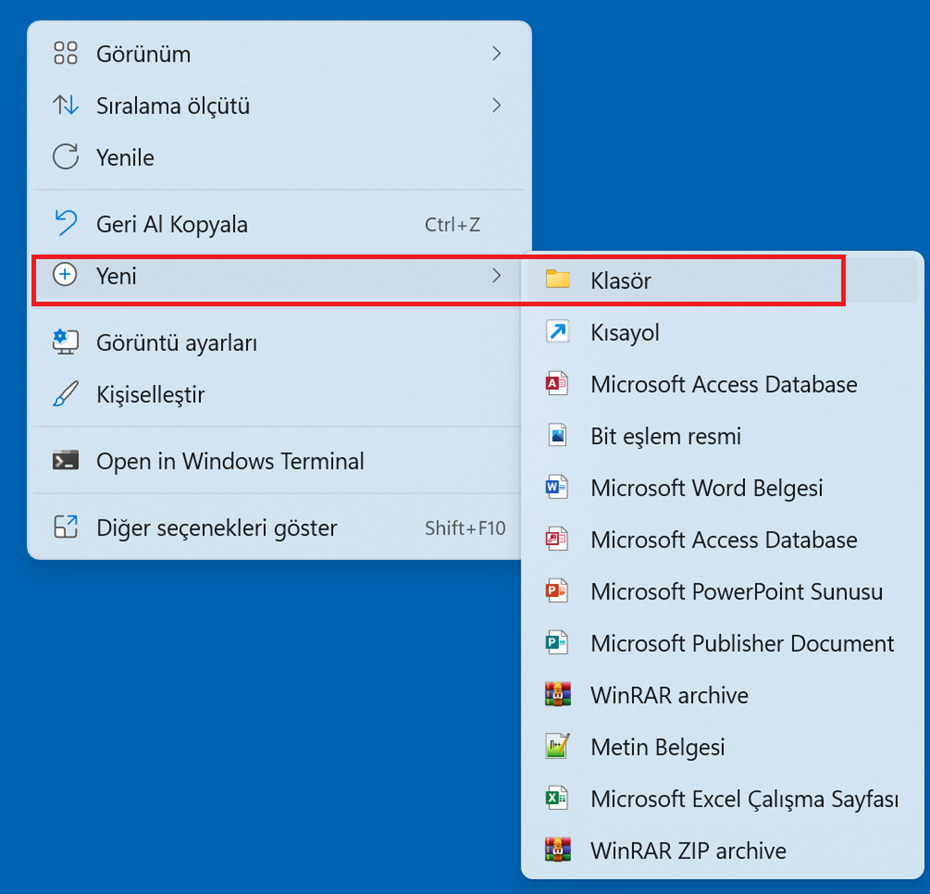
Task: Click the Bit eşlem resmi image icon
Action: pyautogui.click(x=558, y=435)
